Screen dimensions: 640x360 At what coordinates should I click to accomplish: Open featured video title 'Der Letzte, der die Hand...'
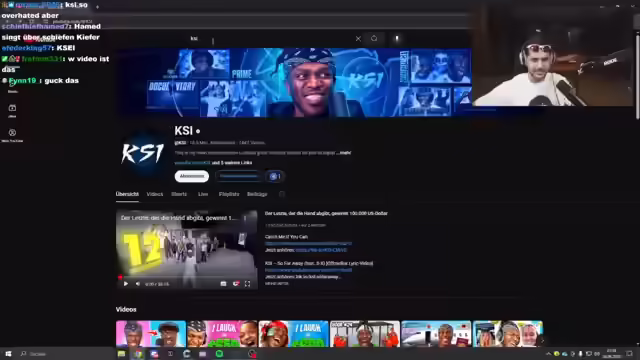pyautogui.click(x=326, y=213)
